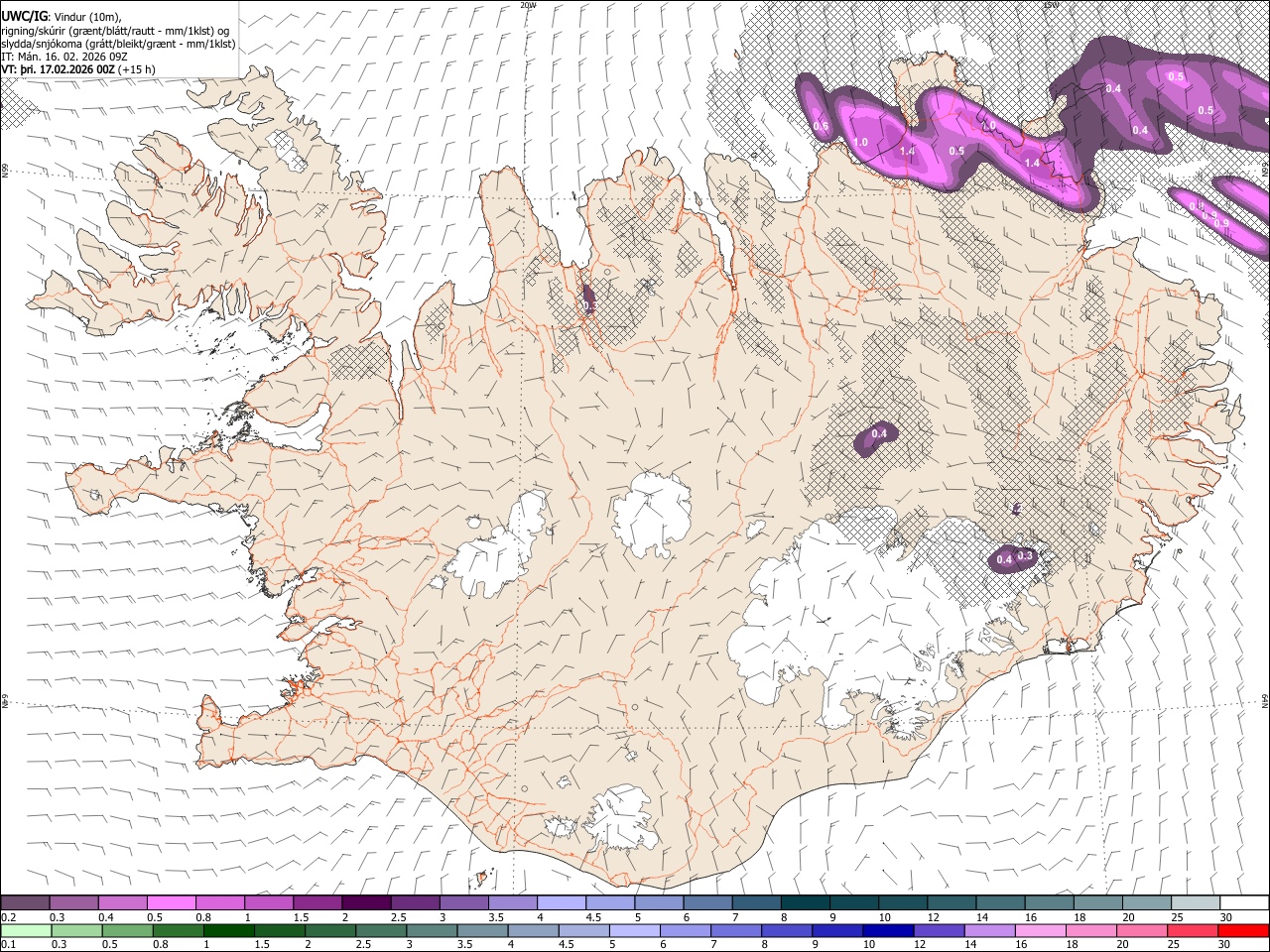Image resolution: width=1270 pixels, height=952 pixels.
Task: Select the deep blue swatch between 10 and 12
Action: [887, 930]
